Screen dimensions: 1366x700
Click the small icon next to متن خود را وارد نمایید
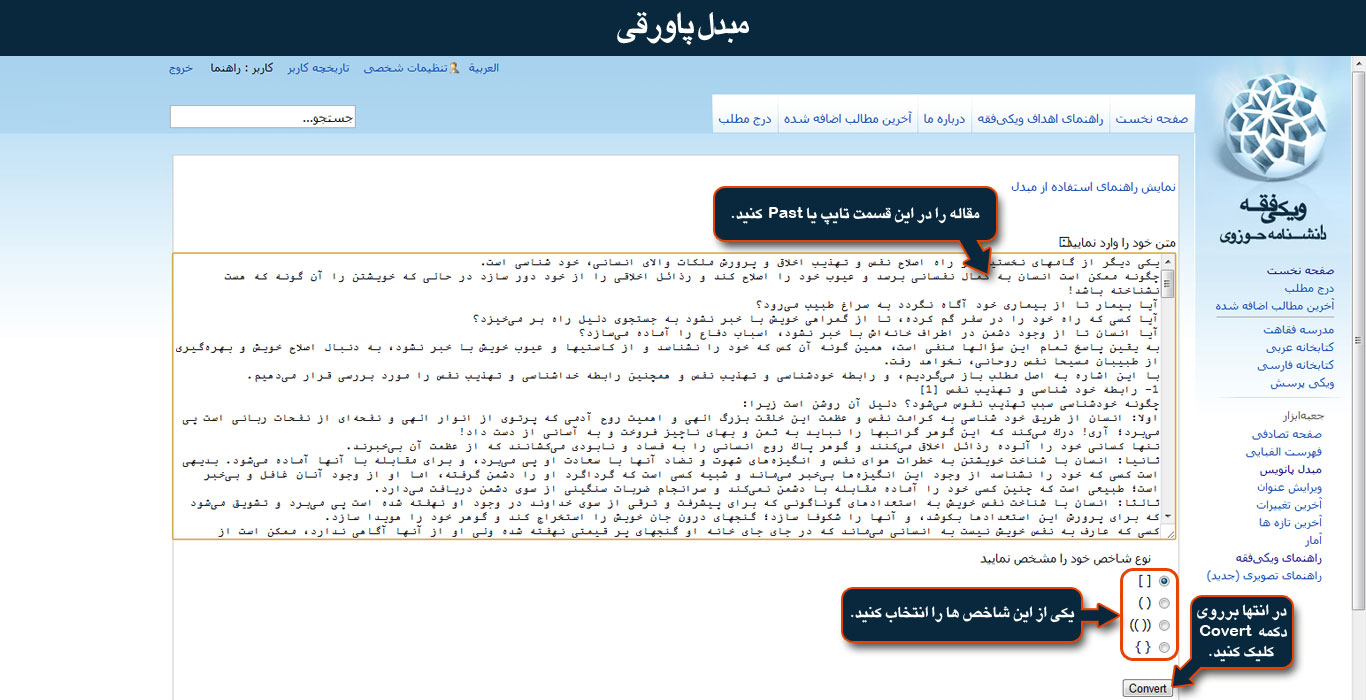pyautogui.click(x=1065, y=242)
